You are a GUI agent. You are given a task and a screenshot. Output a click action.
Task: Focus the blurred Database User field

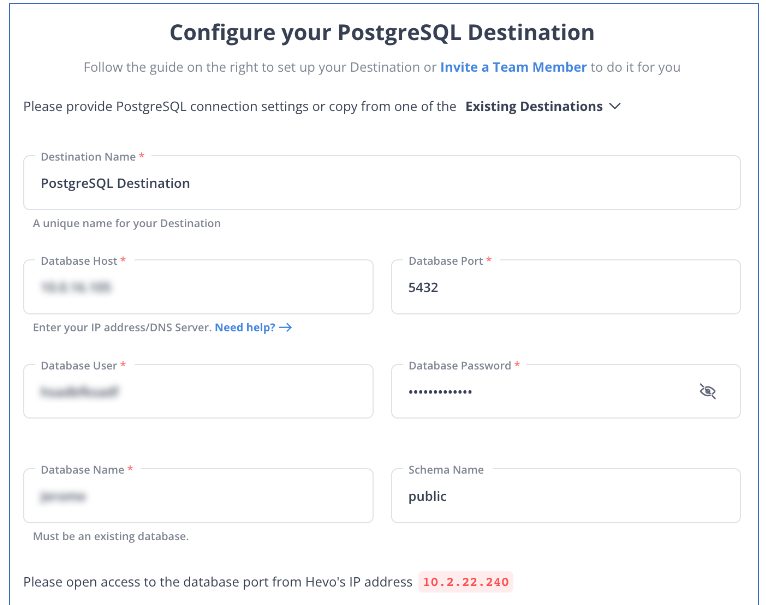[198, 391]
